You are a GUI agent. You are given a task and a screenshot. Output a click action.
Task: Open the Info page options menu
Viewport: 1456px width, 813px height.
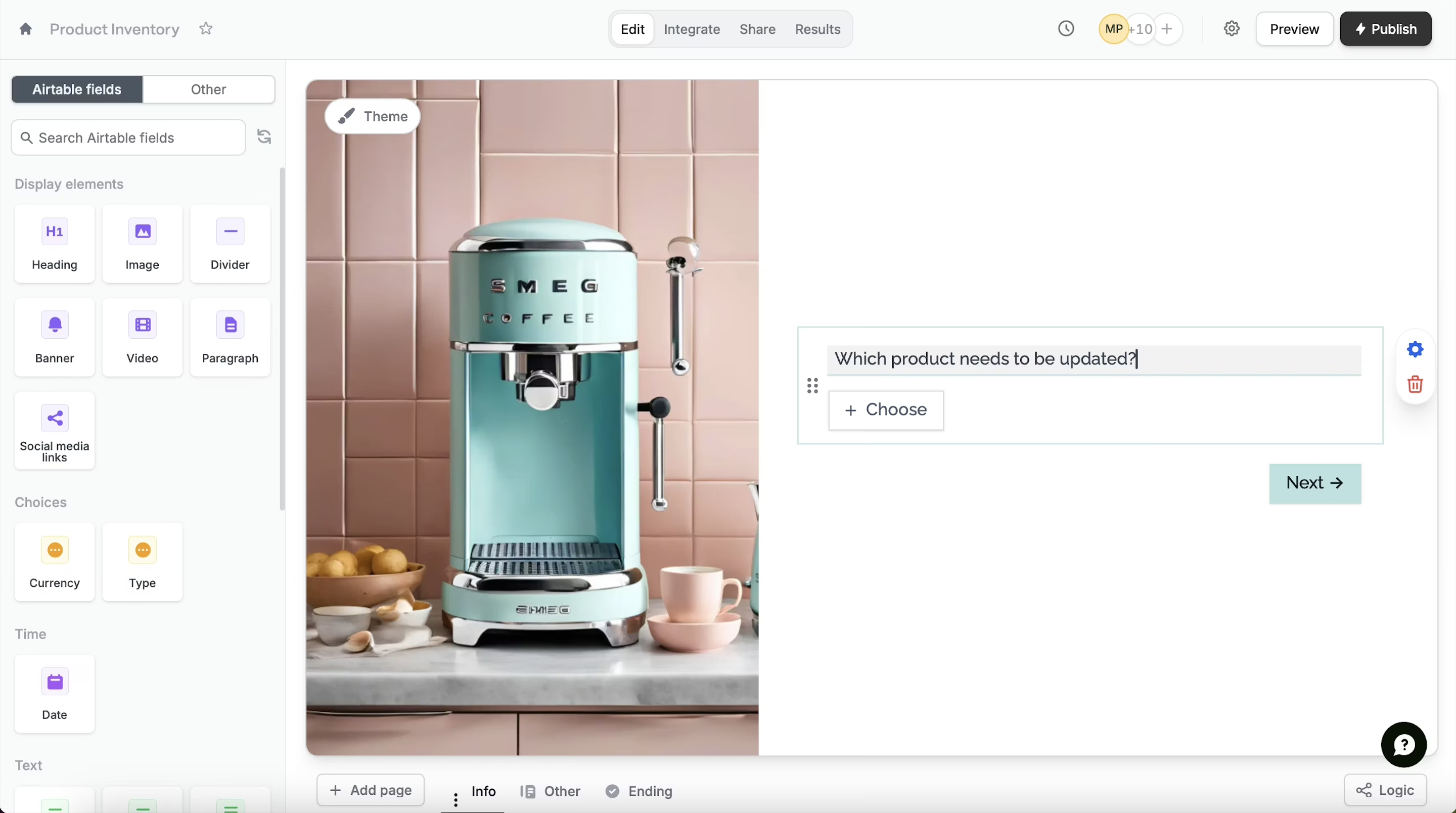point(456,799)
